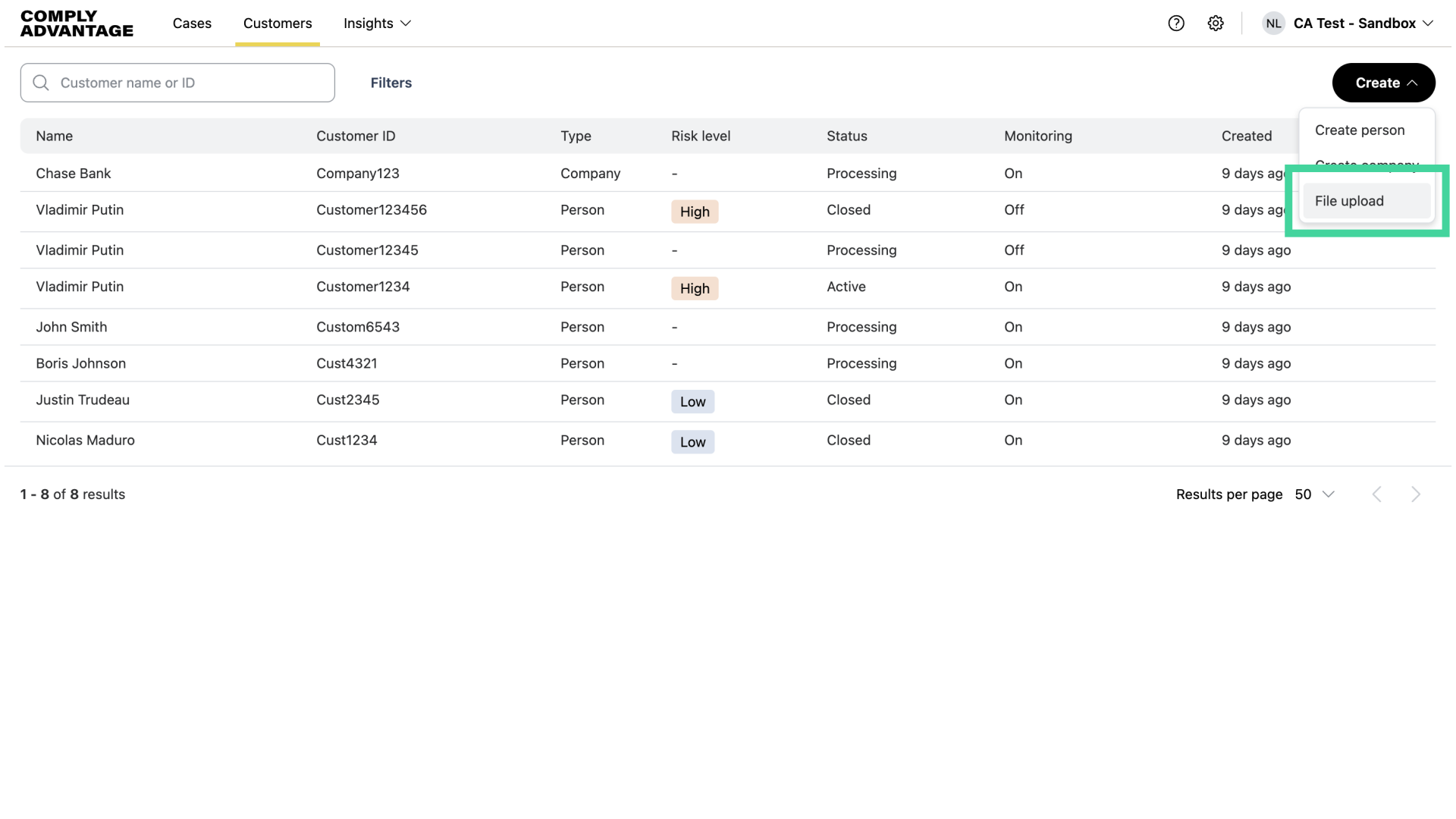Collapse the Create dropdown button
This screenshot has width=1456, height=819.
point(1383,83)
